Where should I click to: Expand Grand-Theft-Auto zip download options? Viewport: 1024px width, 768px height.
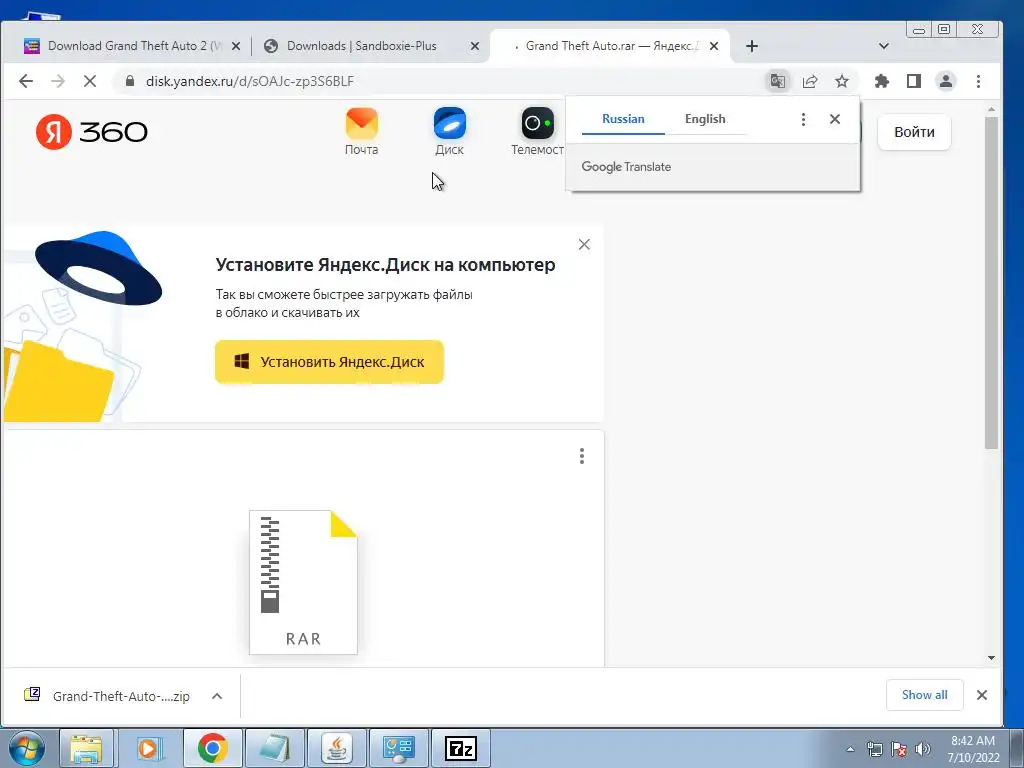[217, 696]
